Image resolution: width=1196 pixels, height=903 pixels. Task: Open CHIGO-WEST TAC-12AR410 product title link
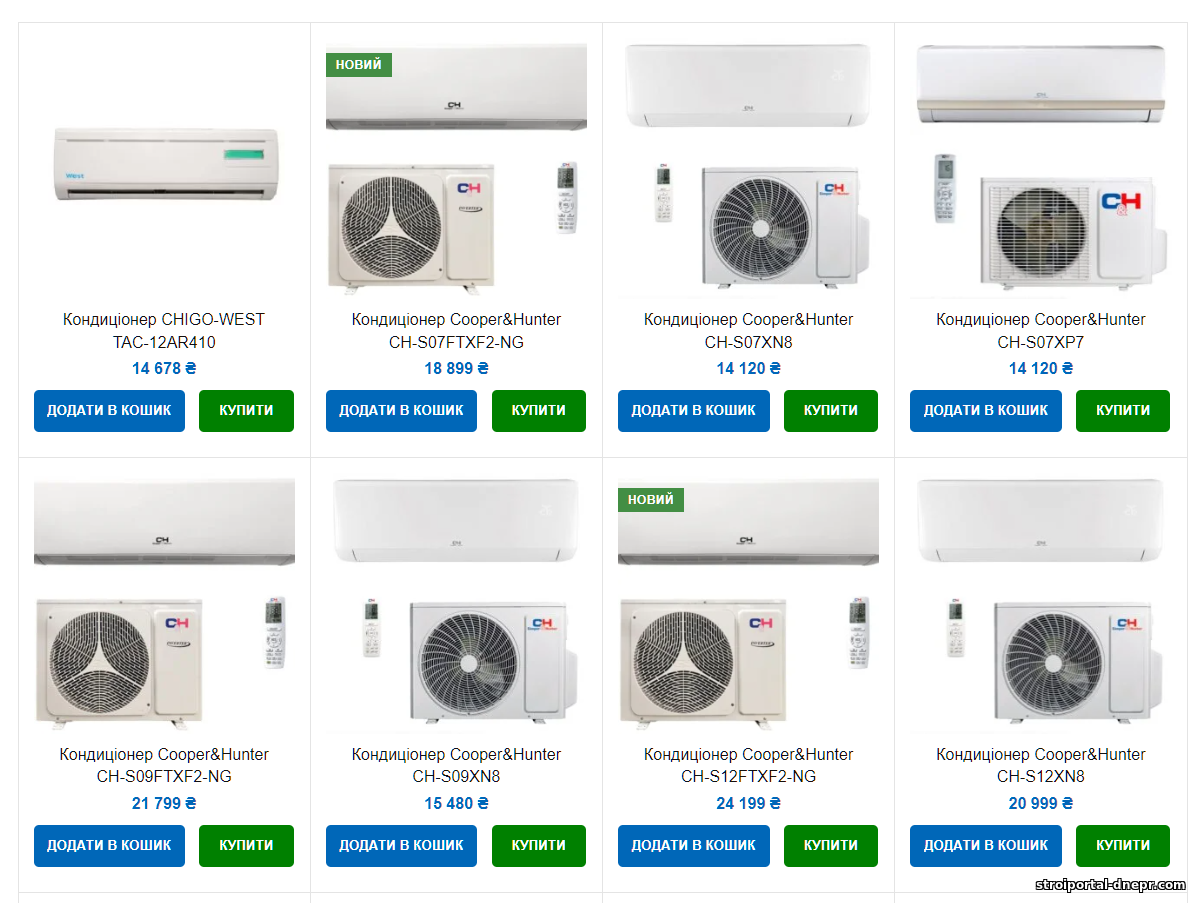click(164, 331)
